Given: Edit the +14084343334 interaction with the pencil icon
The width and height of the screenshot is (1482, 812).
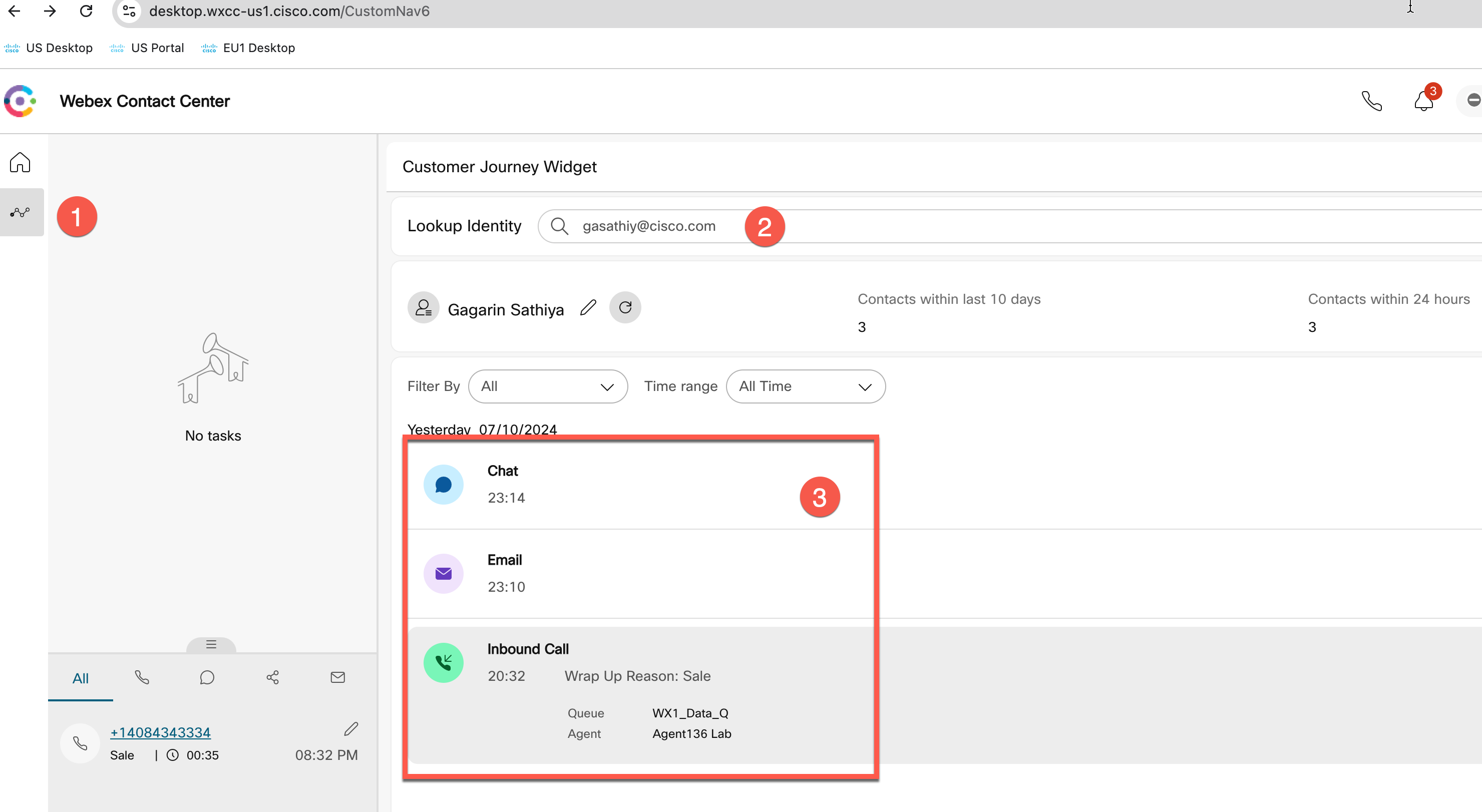Looking at the screenshot, I should (x=351, y=728).
